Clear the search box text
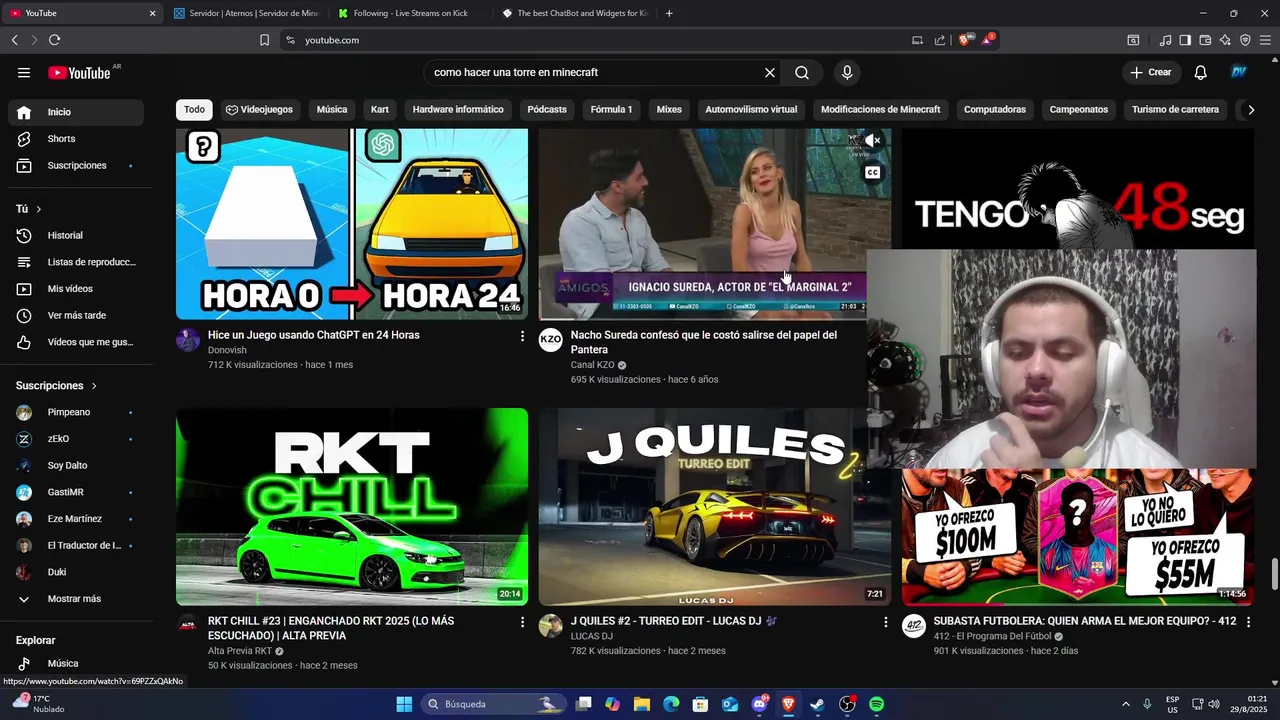1280x720 pixels. click(770, 72)
